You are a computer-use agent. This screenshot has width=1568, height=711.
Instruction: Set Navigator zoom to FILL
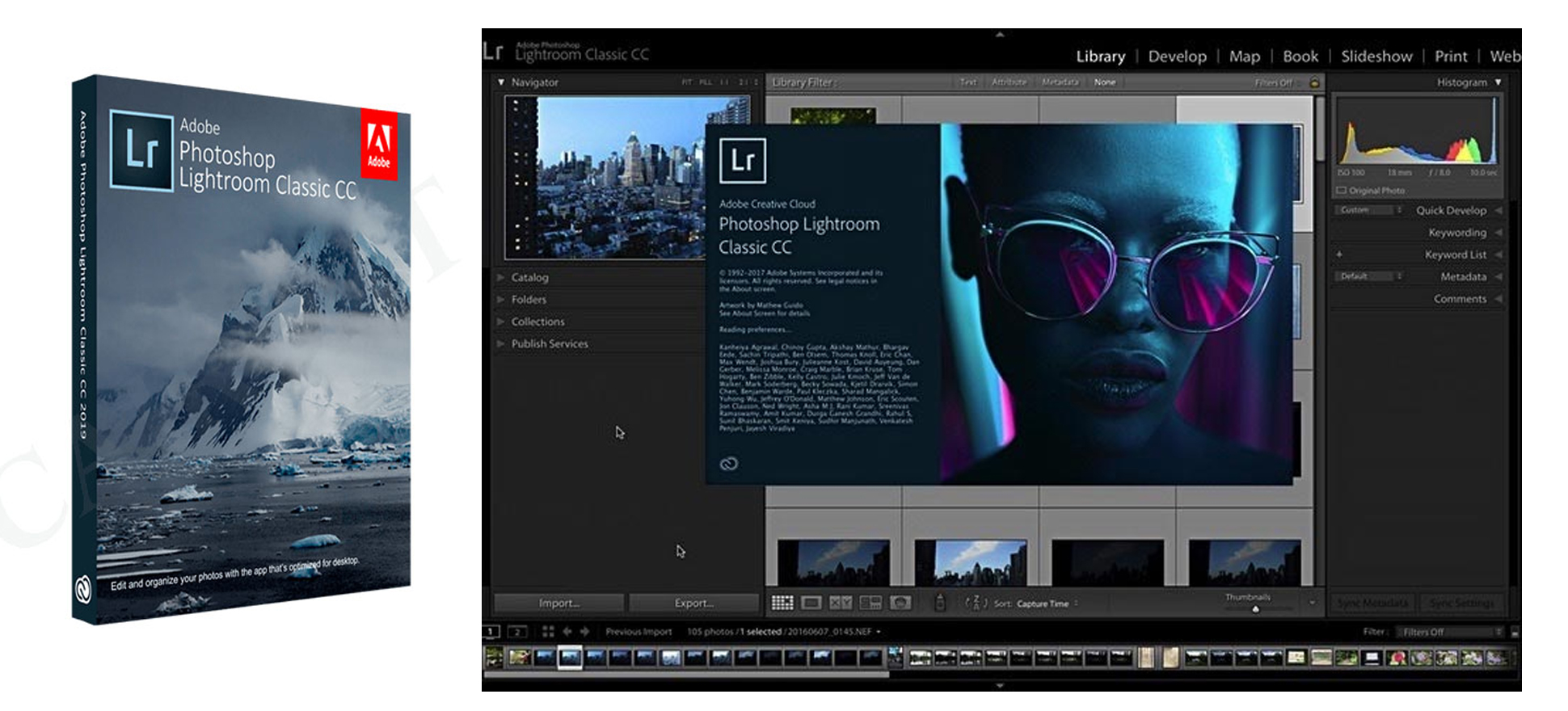point(706,82)
